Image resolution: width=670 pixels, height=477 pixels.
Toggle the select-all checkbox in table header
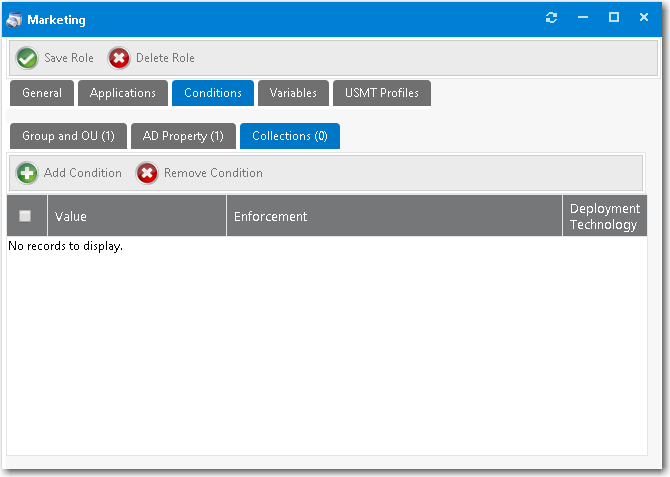pos(25,216)
